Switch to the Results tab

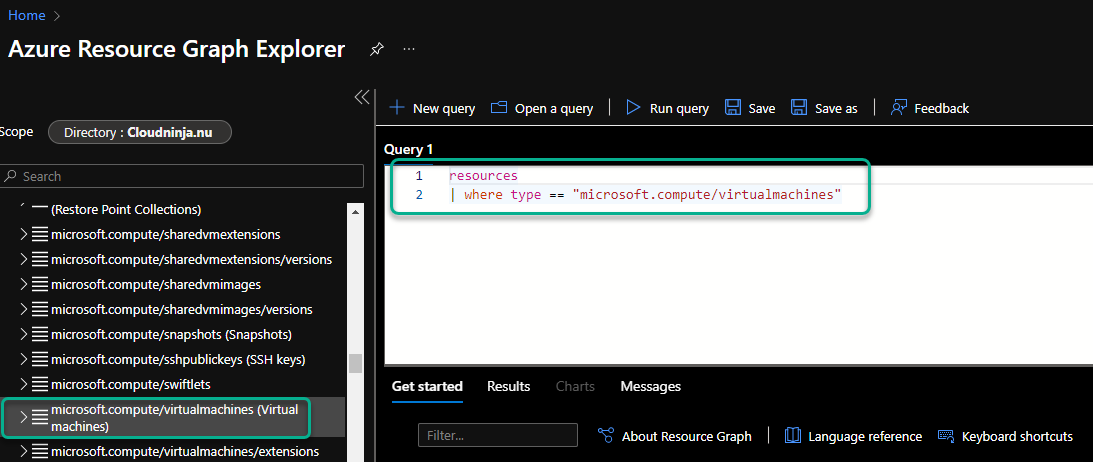coord(508,386)
